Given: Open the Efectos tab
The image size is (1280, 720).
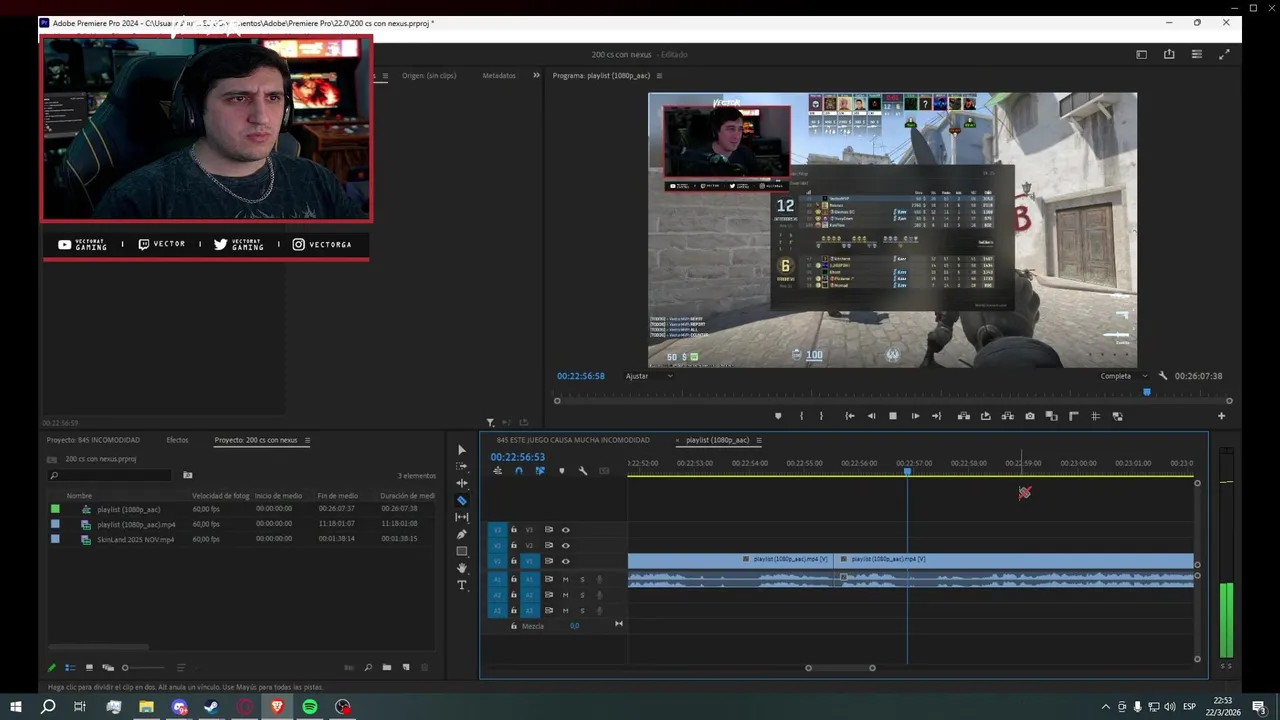Looking at the screenshot, I should [177, 440].
